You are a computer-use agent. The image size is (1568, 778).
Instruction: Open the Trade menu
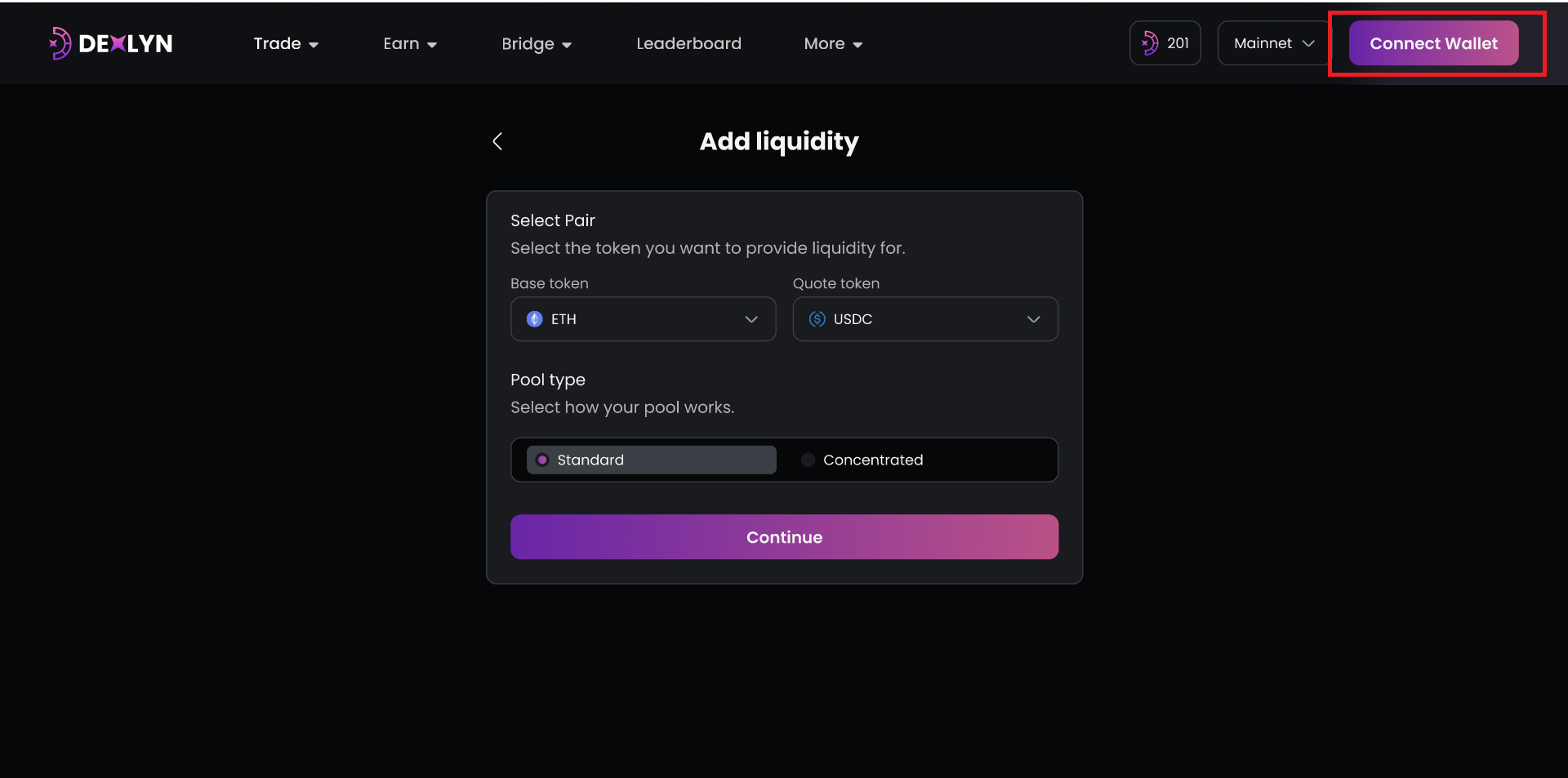point(285,43)
